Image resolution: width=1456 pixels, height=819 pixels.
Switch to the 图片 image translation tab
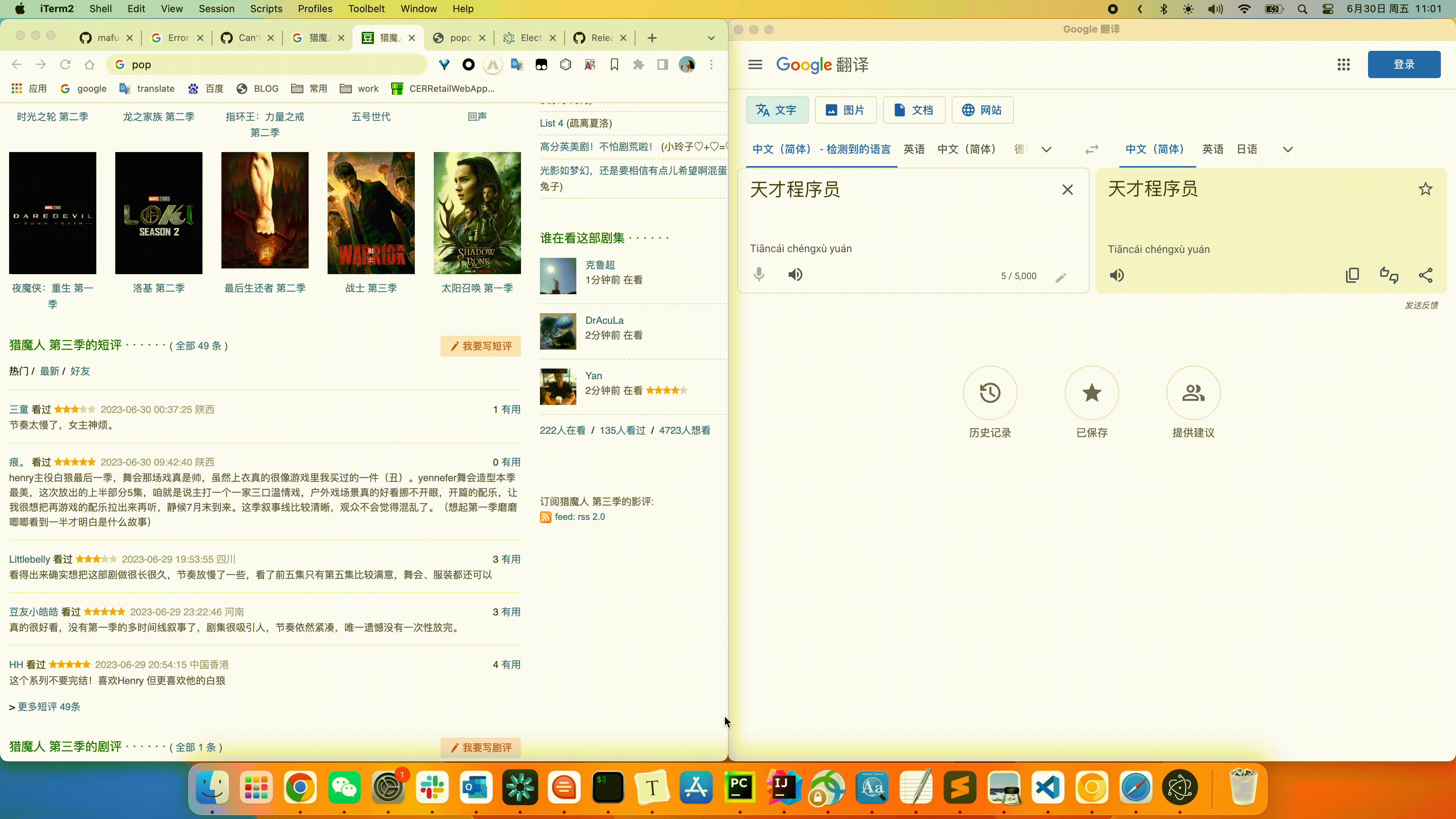pyautogui.click(x=846, y=110)
